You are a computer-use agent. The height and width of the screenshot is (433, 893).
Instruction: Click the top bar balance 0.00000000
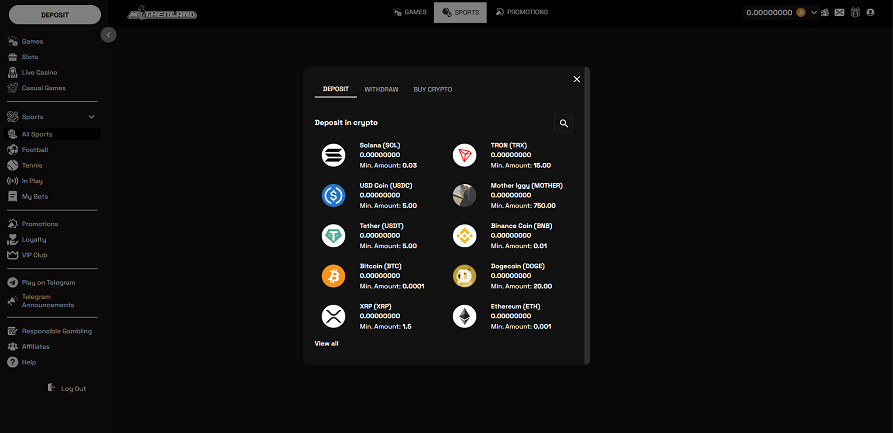(x=769, y=12)
